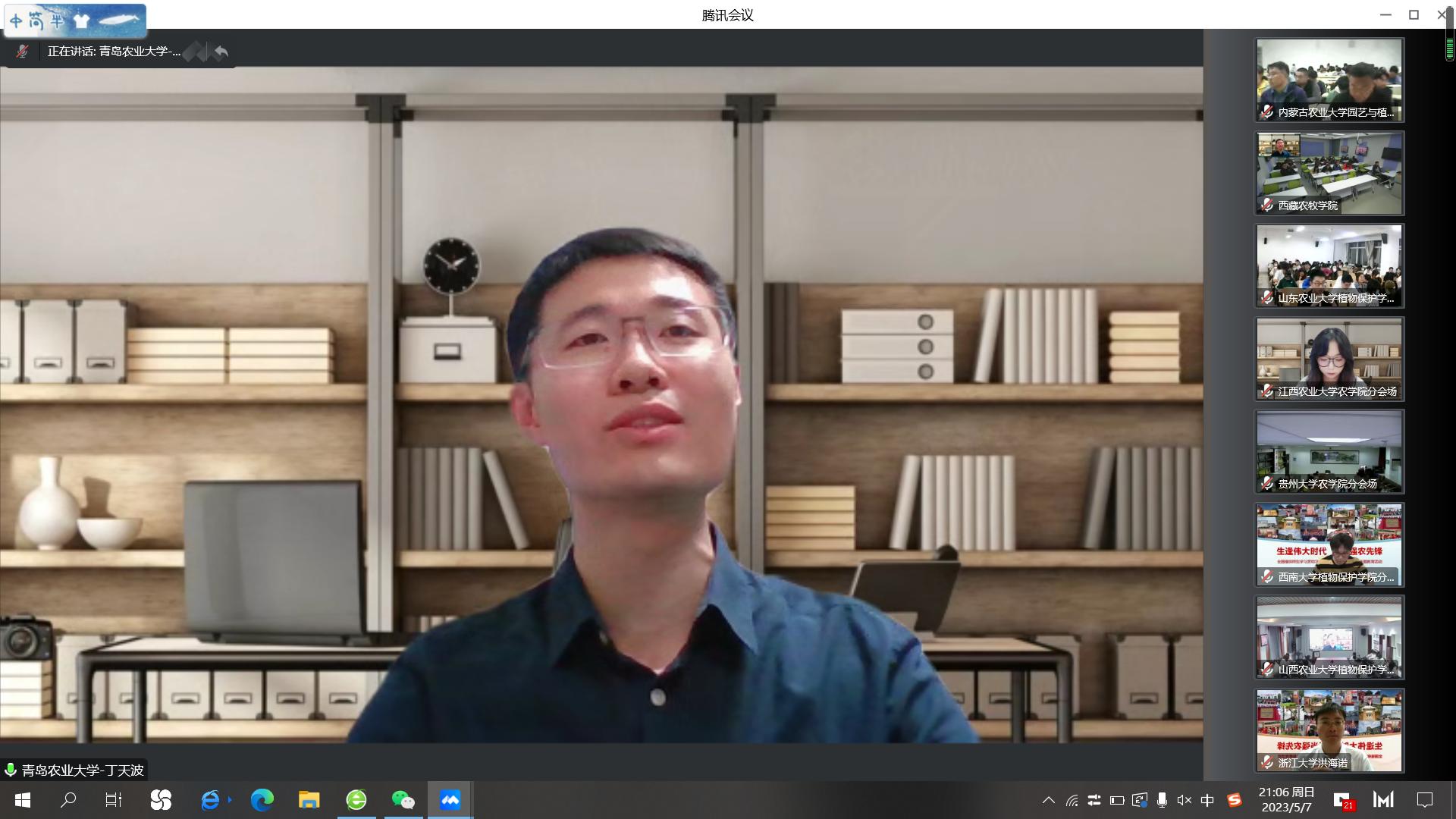Screen dimensions: 1456x819
Task: Open Tencent Meeting from the taskbar
Action: 450,800
